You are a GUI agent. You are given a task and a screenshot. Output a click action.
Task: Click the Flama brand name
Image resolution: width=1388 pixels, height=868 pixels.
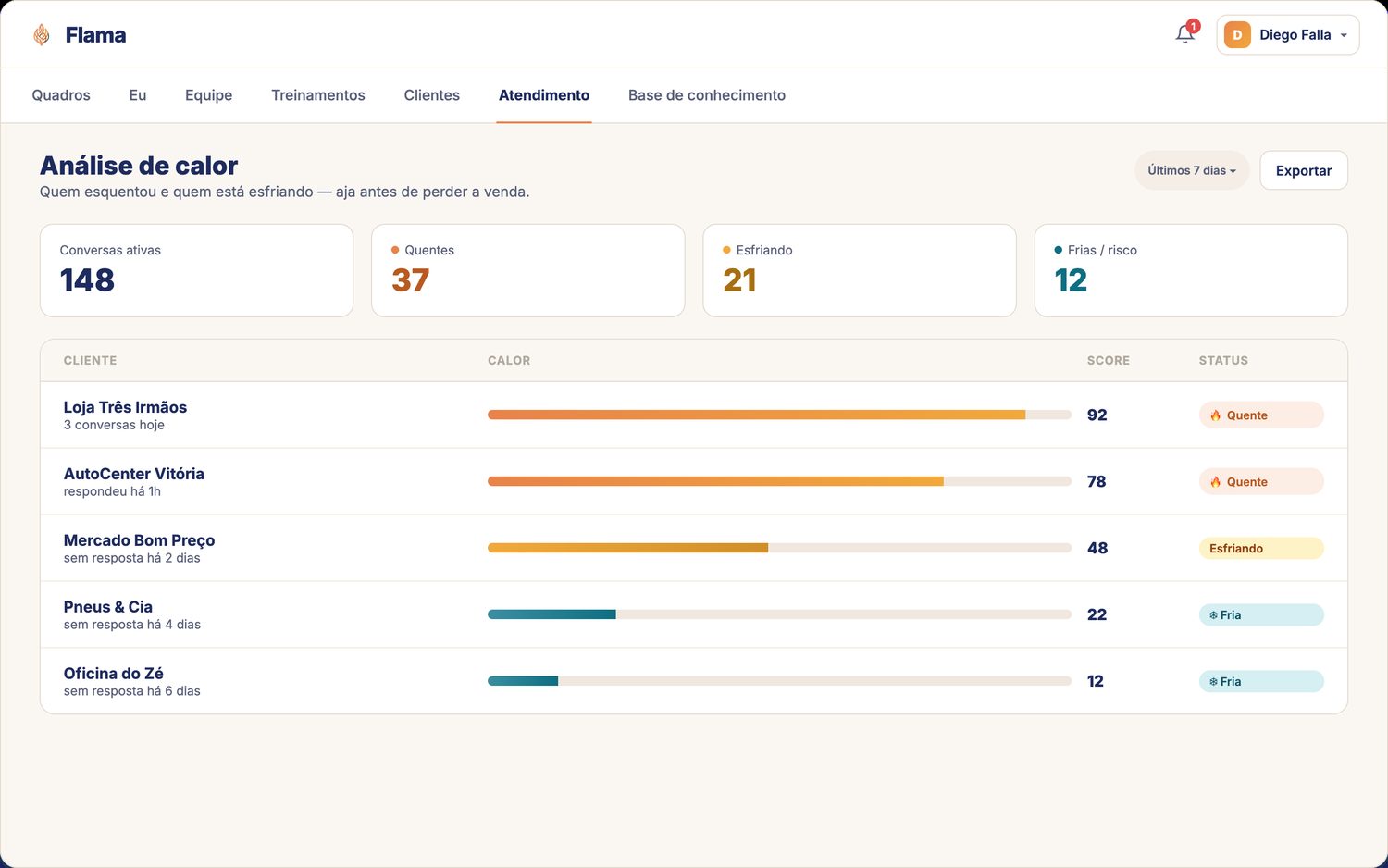(x=95, y=35)
